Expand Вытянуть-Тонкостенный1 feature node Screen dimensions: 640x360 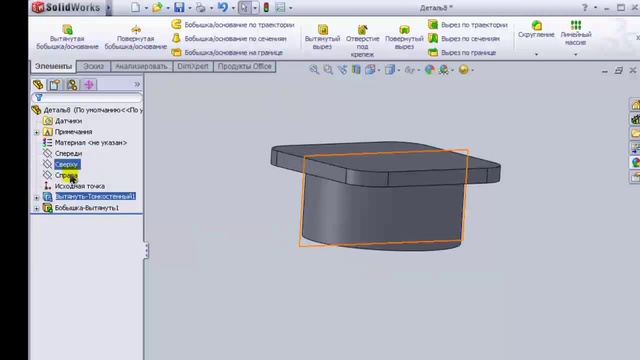pos(36,198)
